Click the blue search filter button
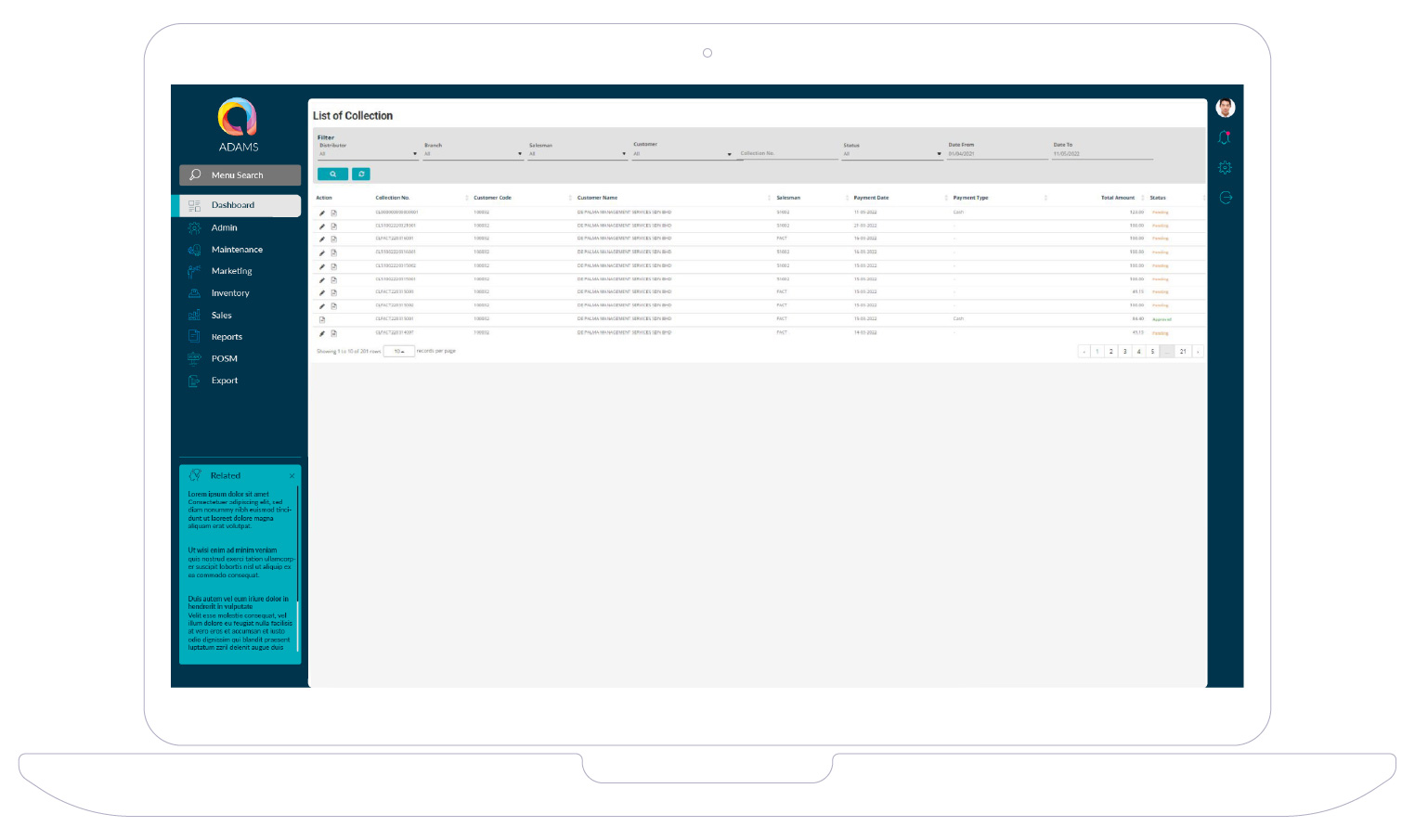1415x840 pixels. point(332,174)
